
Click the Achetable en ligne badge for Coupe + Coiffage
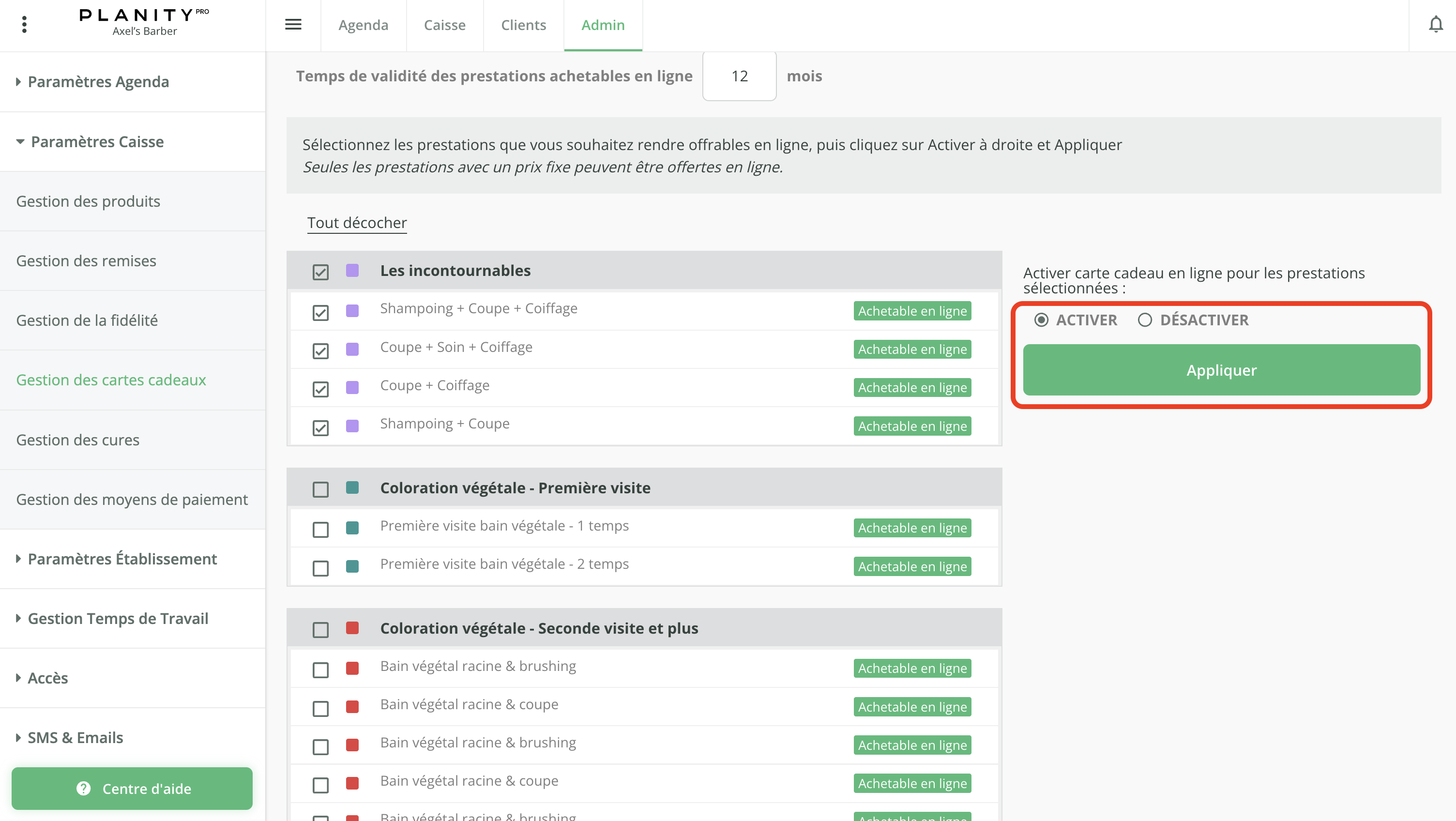tap(912, 387)
